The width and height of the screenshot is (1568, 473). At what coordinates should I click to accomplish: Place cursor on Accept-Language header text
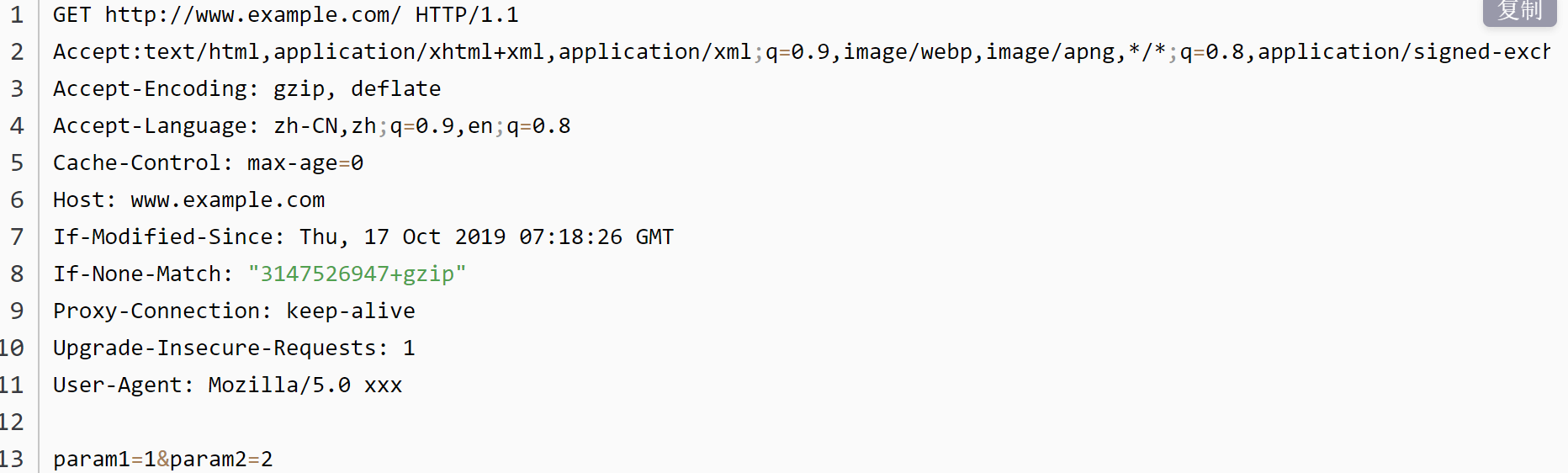point(150,126)
